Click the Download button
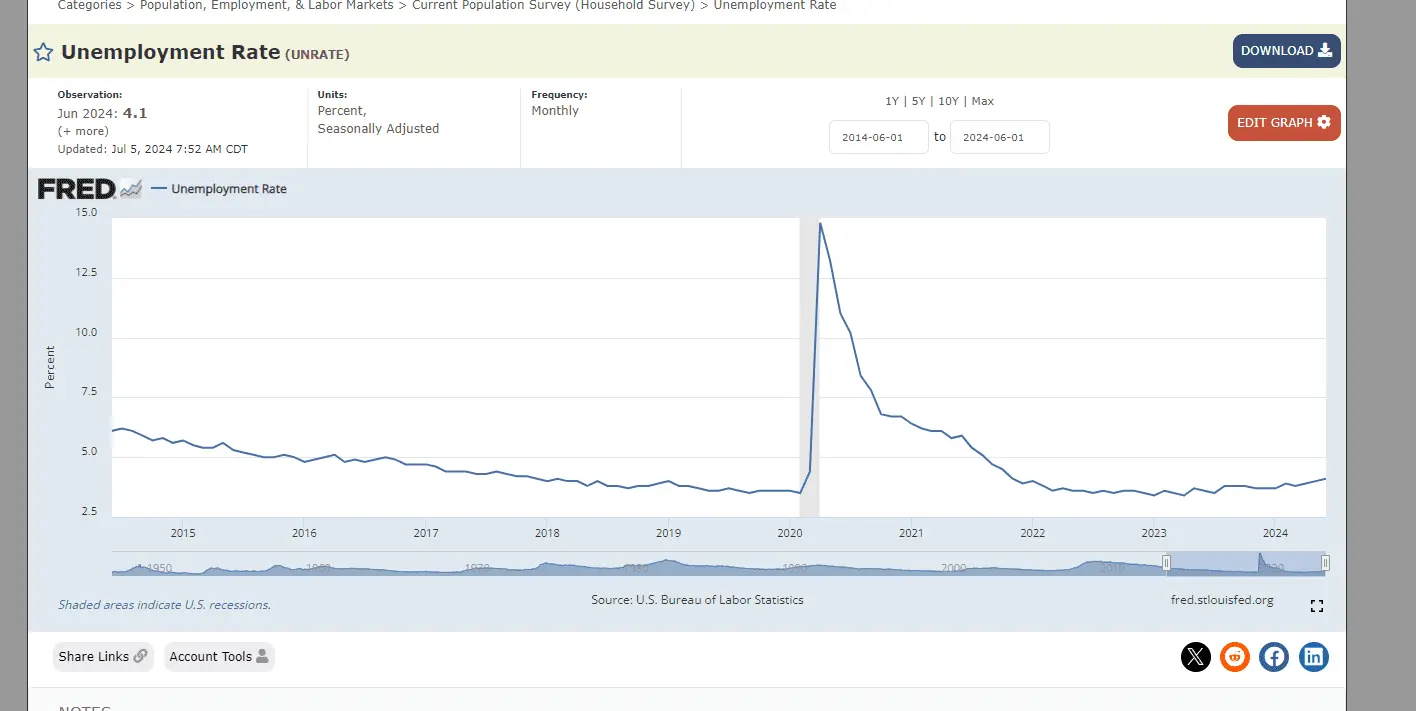The height and width of the screenshot is (711, 1416). pos(1286,51)
